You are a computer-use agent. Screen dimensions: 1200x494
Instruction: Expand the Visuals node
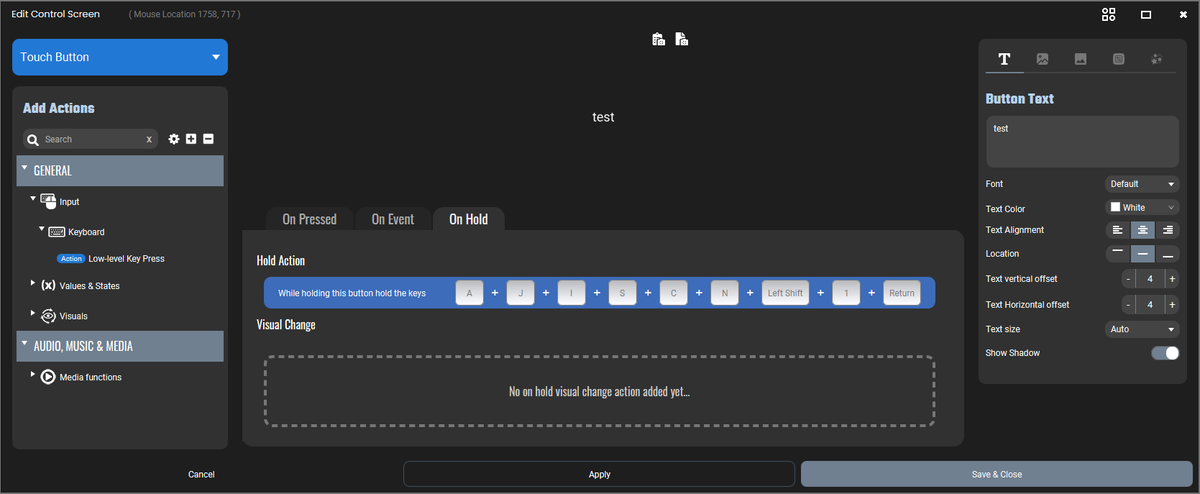pyautogui.click(x=33, y=314)
